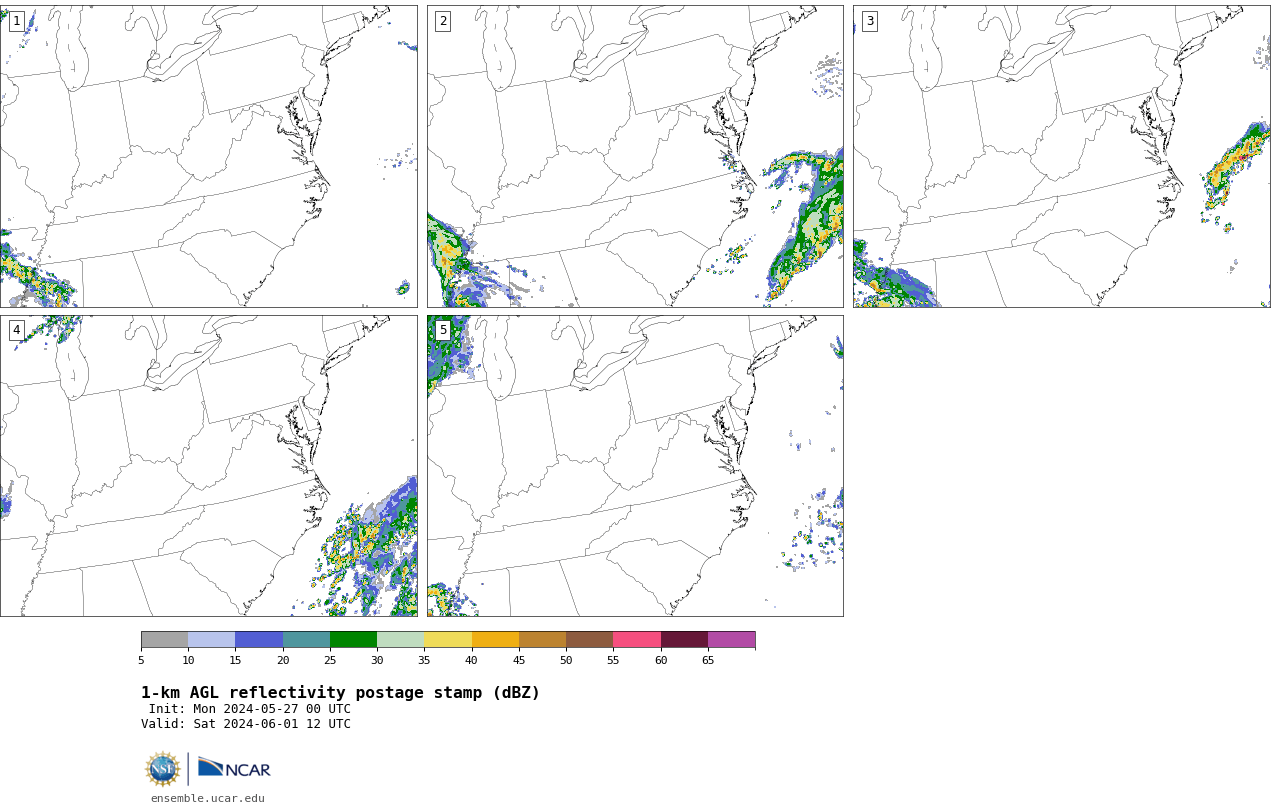Select the blue 15-20 dBZ swatch

259,640
